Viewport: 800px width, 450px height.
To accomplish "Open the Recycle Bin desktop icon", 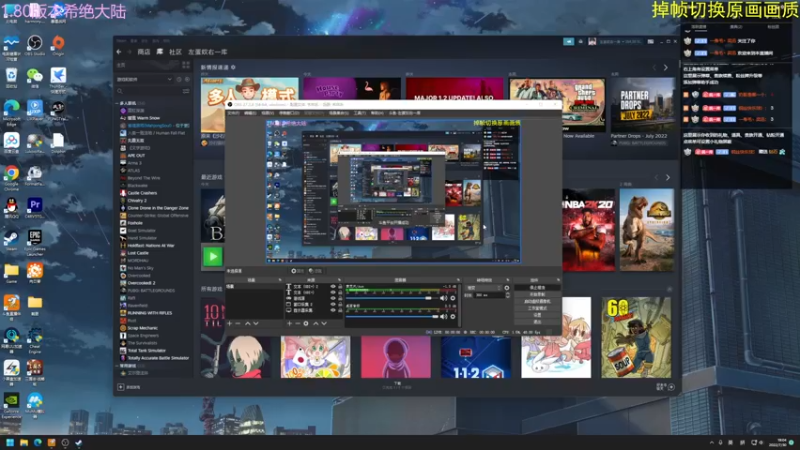I will [x=11, y=77].
